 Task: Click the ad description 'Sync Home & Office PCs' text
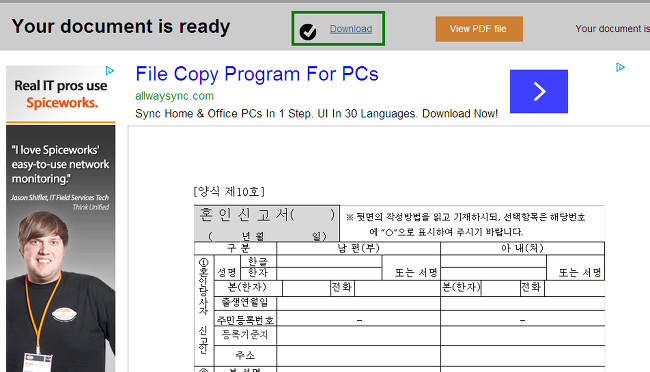coord(316,114)
